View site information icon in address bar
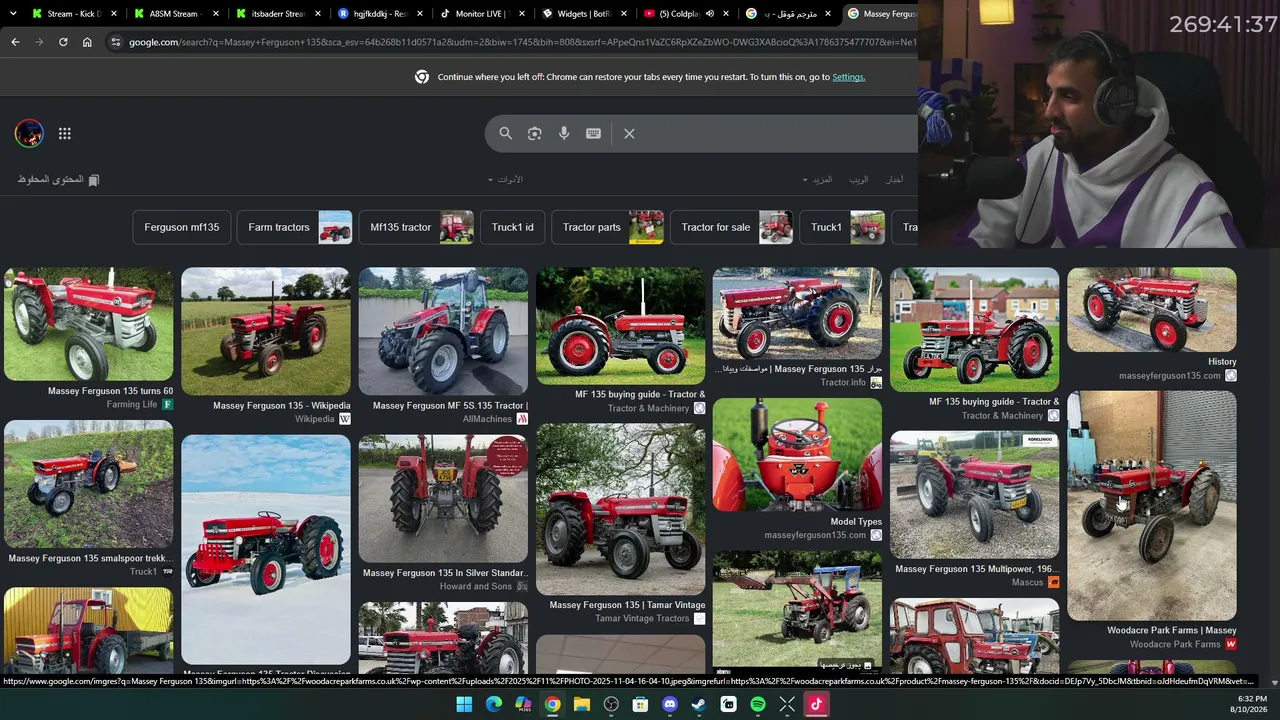1280x720 pixels. coord(116,42)
